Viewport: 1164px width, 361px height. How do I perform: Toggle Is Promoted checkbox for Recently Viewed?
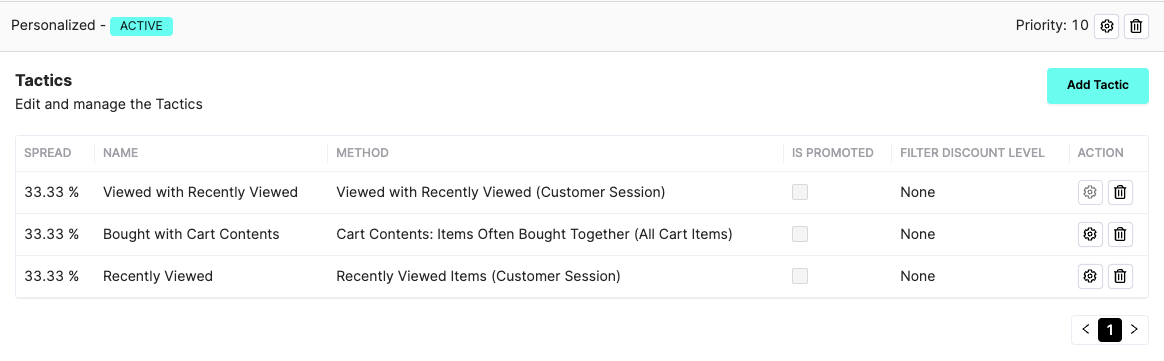pos(800,276)
